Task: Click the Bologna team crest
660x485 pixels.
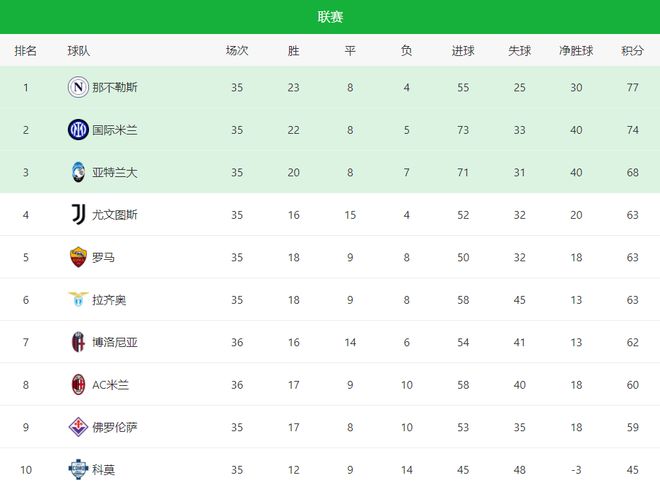Action: 78,342
